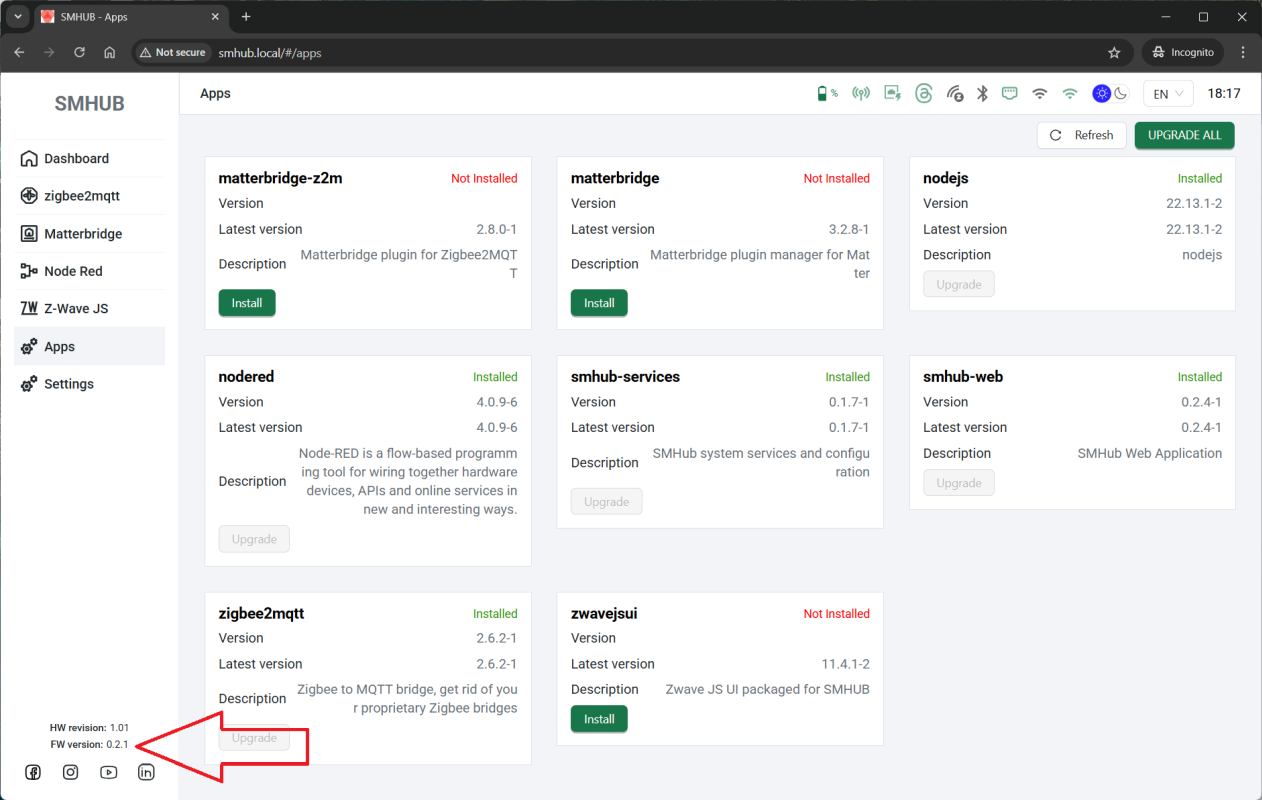Click the green Wi-Fi status icon
This screenshot has height=800, width=1262.
point(1069,93)
